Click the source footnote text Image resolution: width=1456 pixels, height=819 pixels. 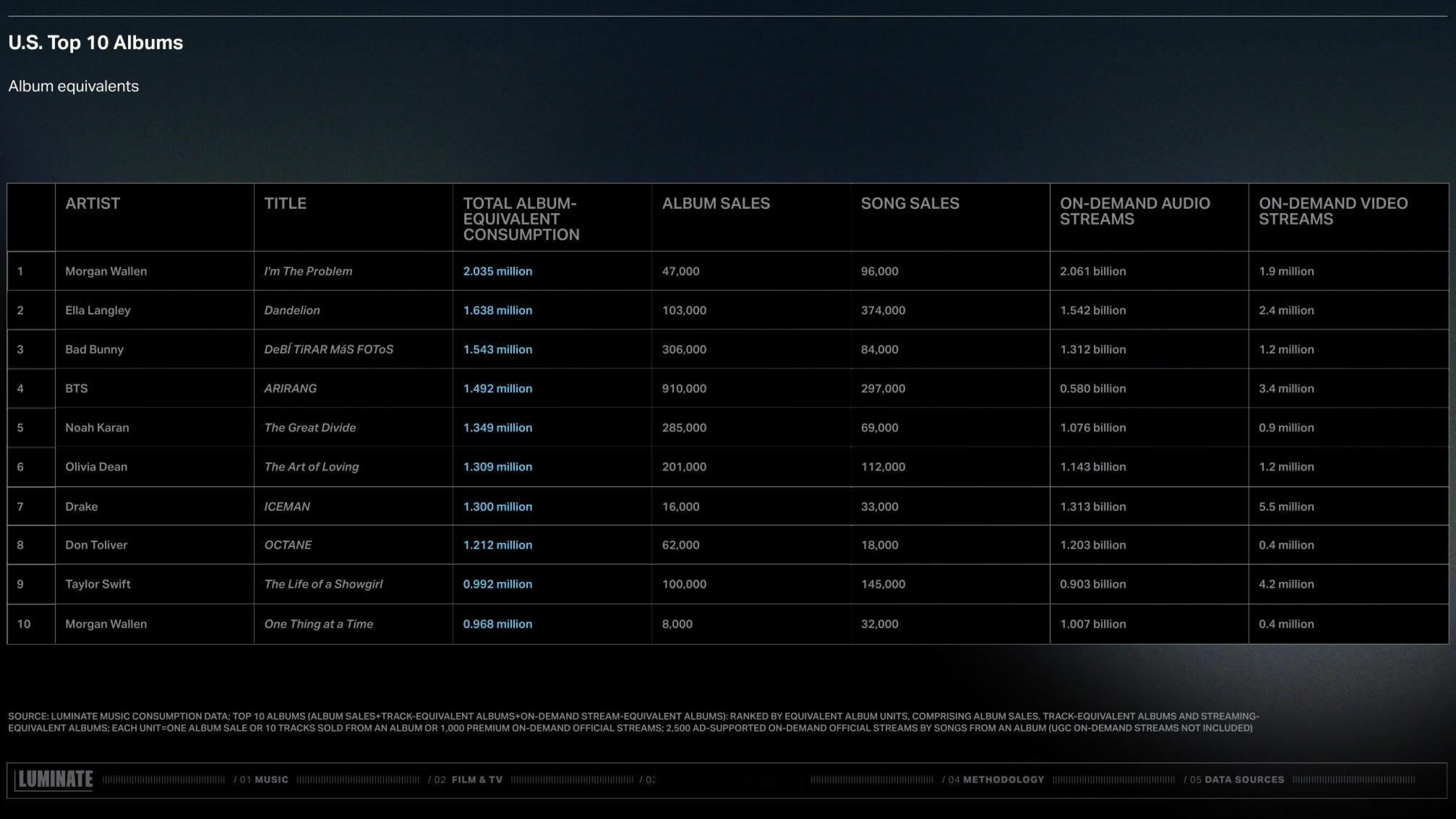tap(633, 722)
